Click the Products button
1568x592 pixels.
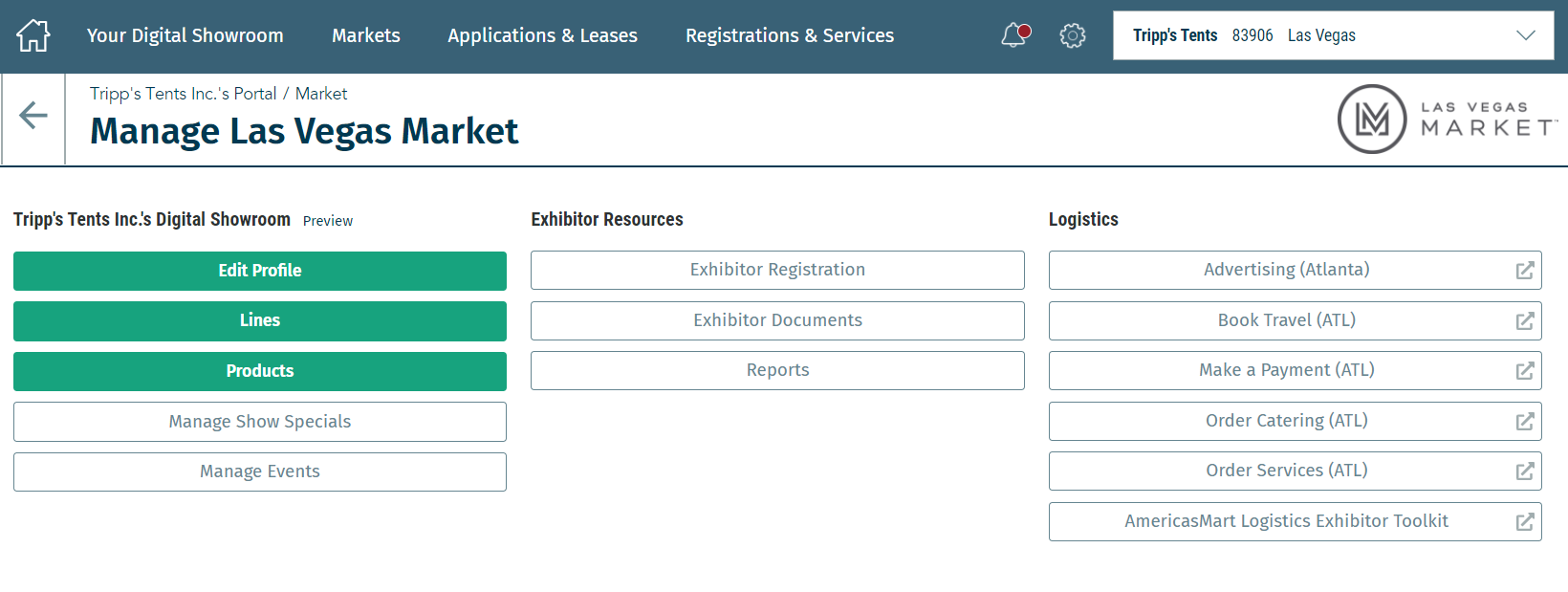[260, 371]
